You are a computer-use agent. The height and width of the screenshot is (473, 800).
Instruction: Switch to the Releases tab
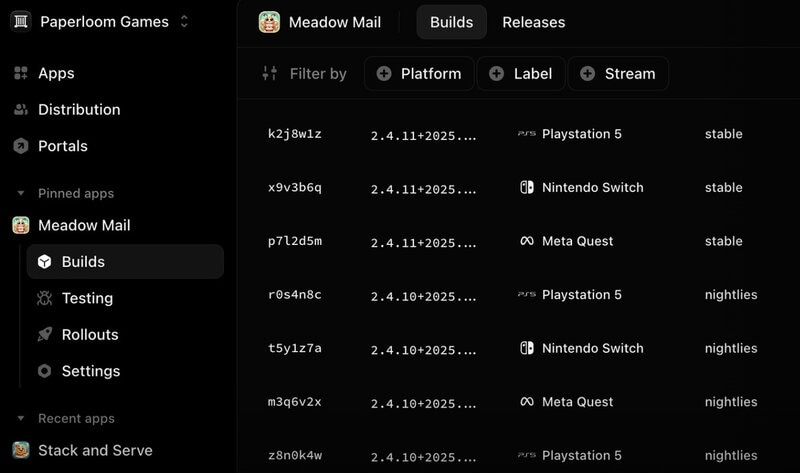tap(534, 22)
